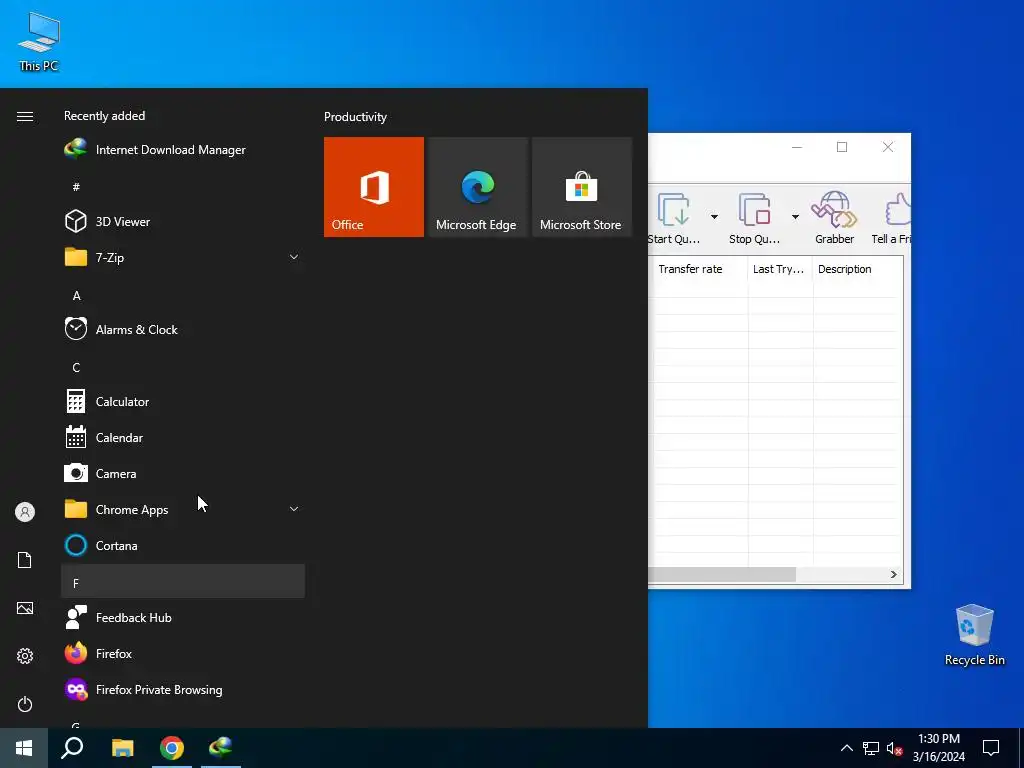This screenshot has height=768, width=1024.
Task: Open Calendar app
Action: coord(183,438)
